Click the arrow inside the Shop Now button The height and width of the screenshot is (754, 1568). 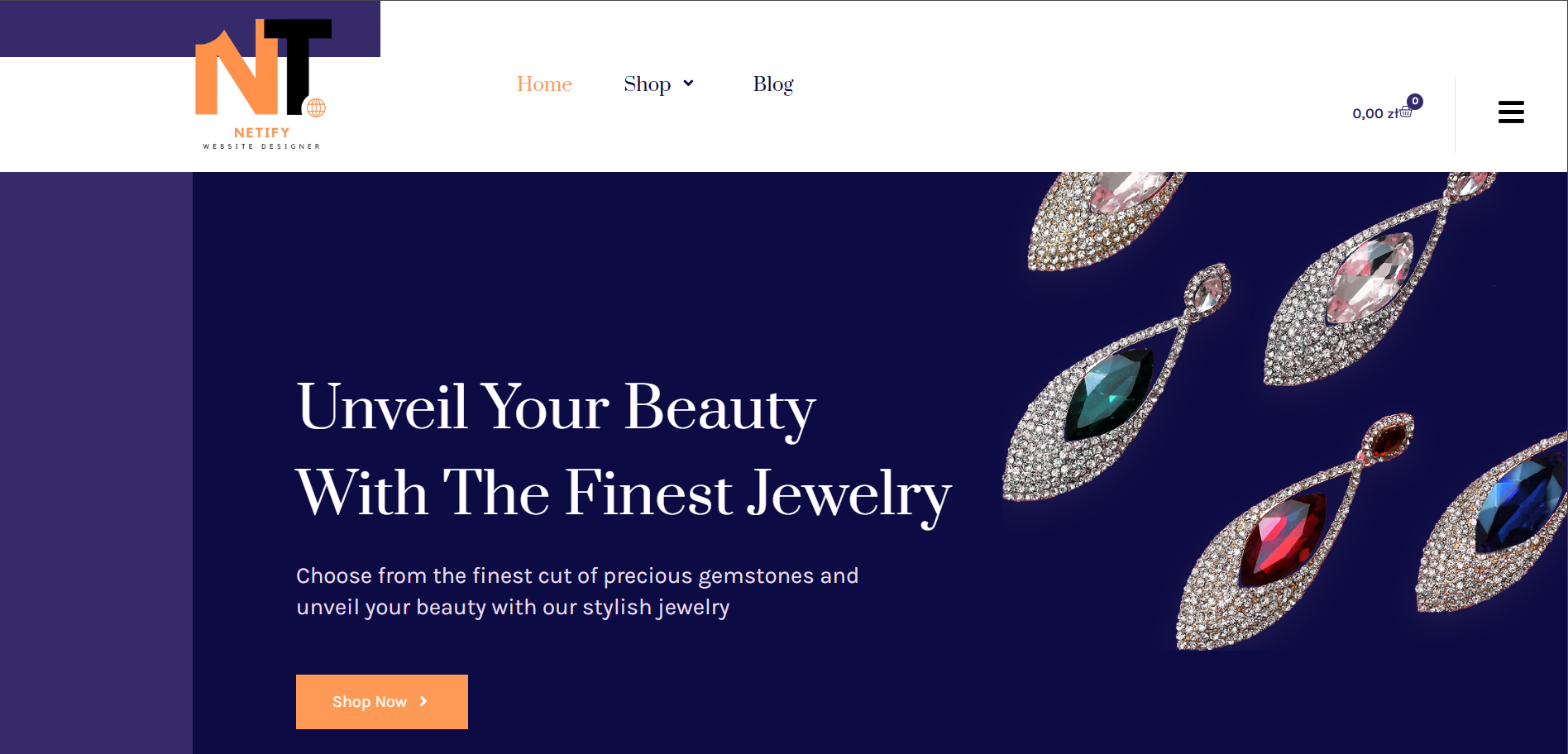[423, 701]
